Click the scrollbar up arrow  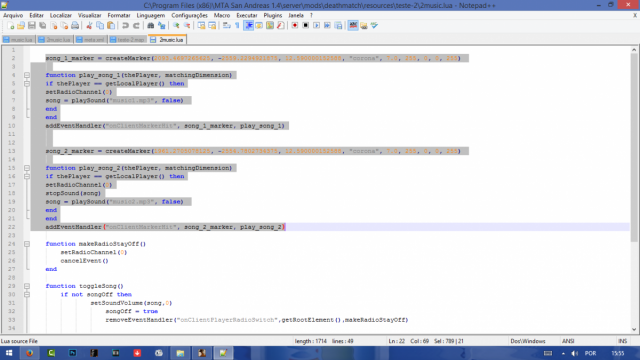click(634, 50)
